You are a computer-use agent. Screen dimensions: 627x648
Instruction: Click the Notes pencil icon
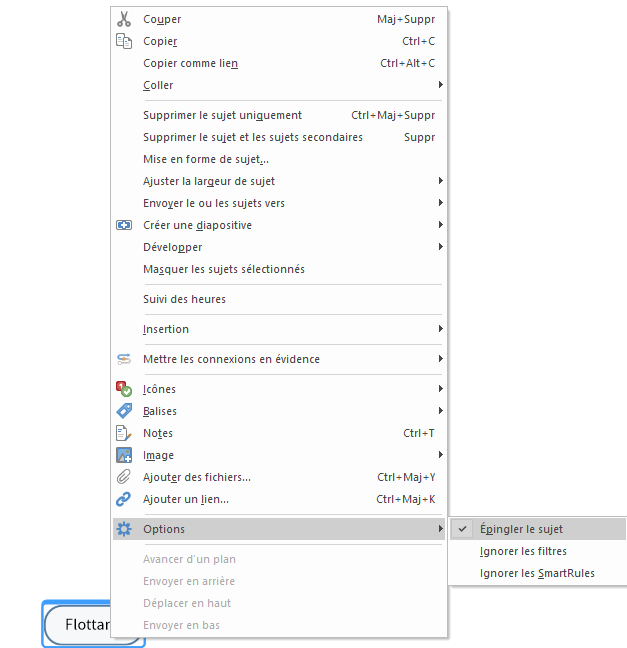click(124, 433)
